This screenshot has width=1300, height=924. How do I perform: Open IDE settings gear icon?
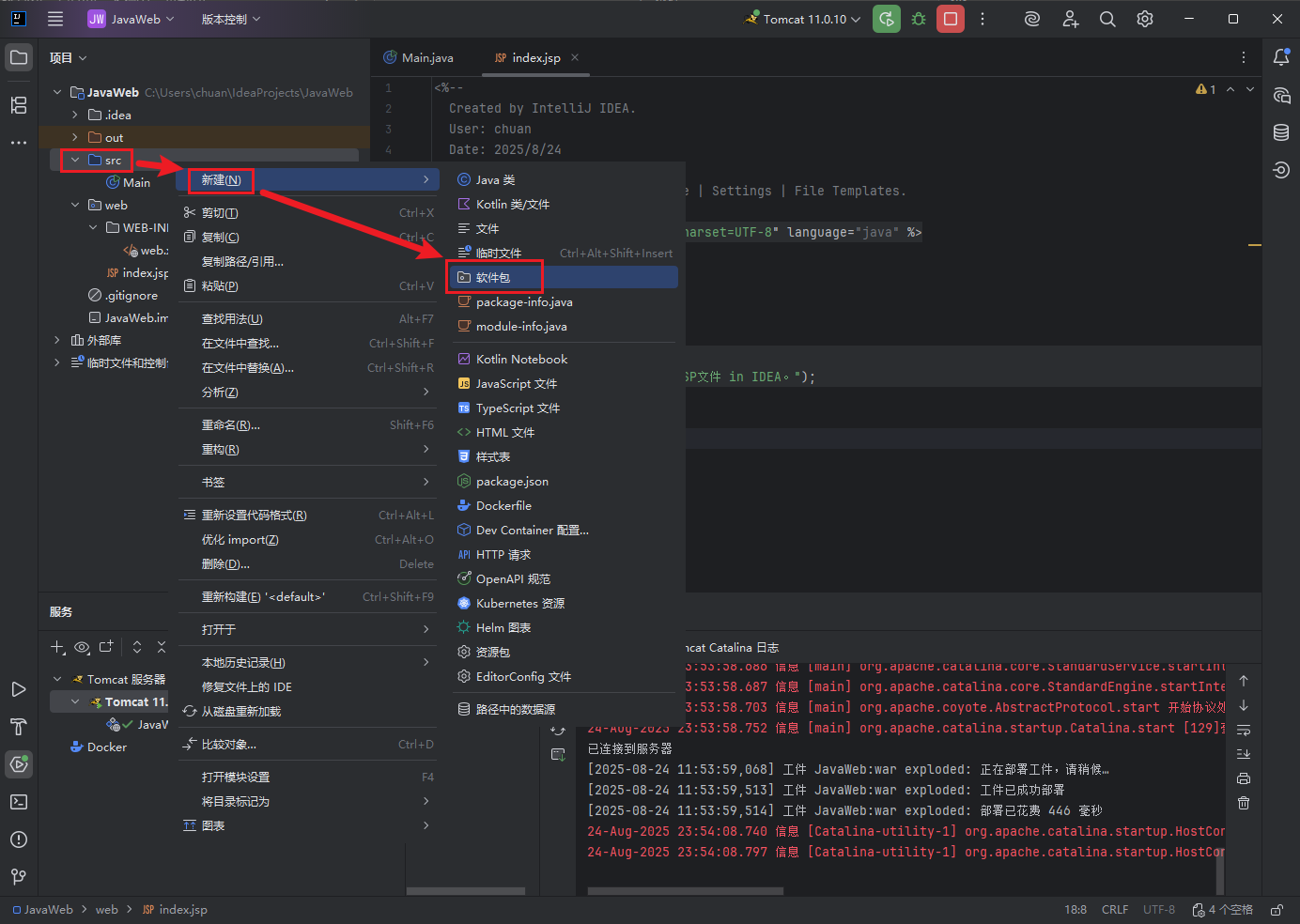tap(1145, 19)
